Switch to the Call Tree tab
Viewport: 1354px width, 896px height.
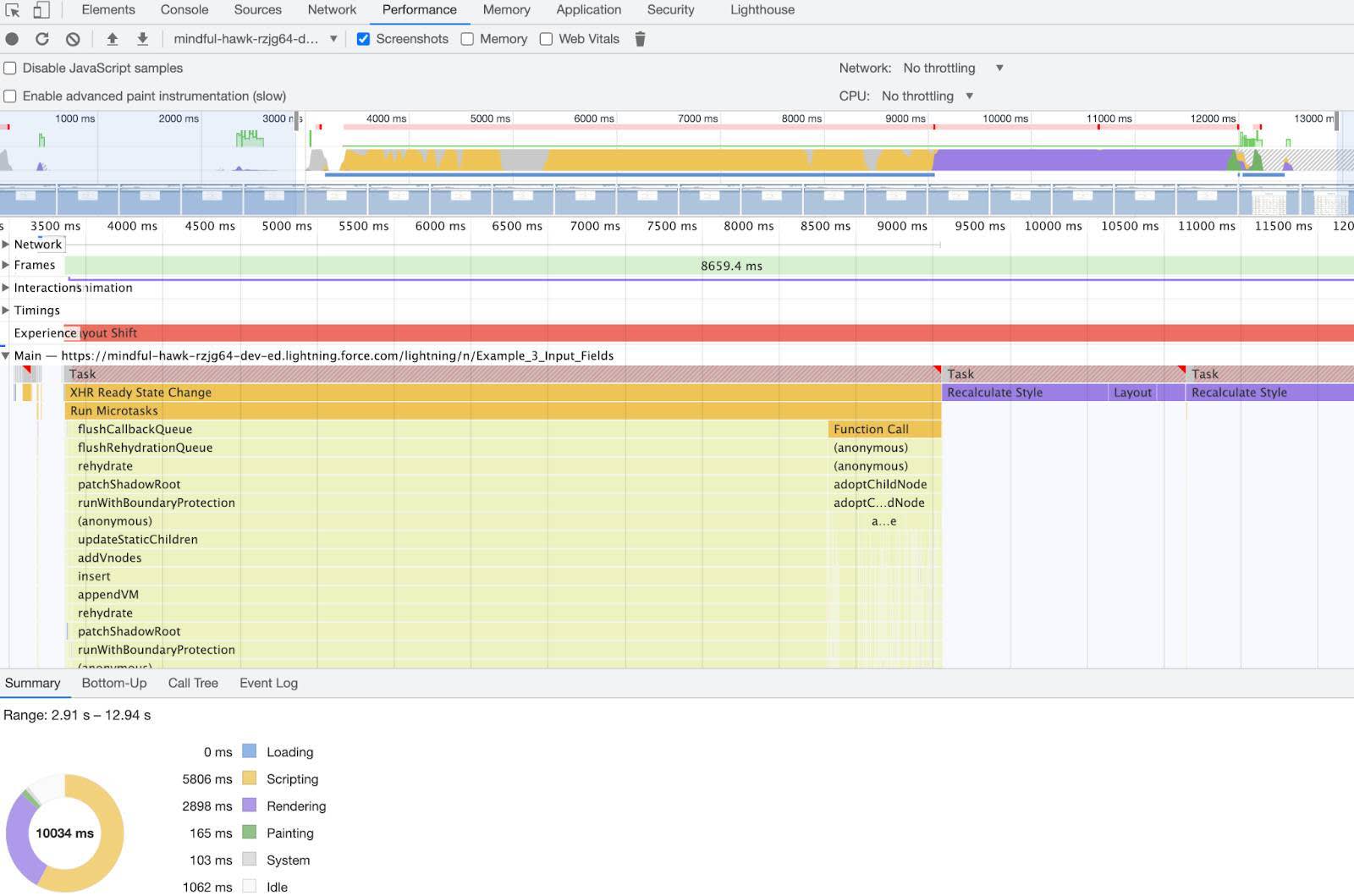coord(193,683)
